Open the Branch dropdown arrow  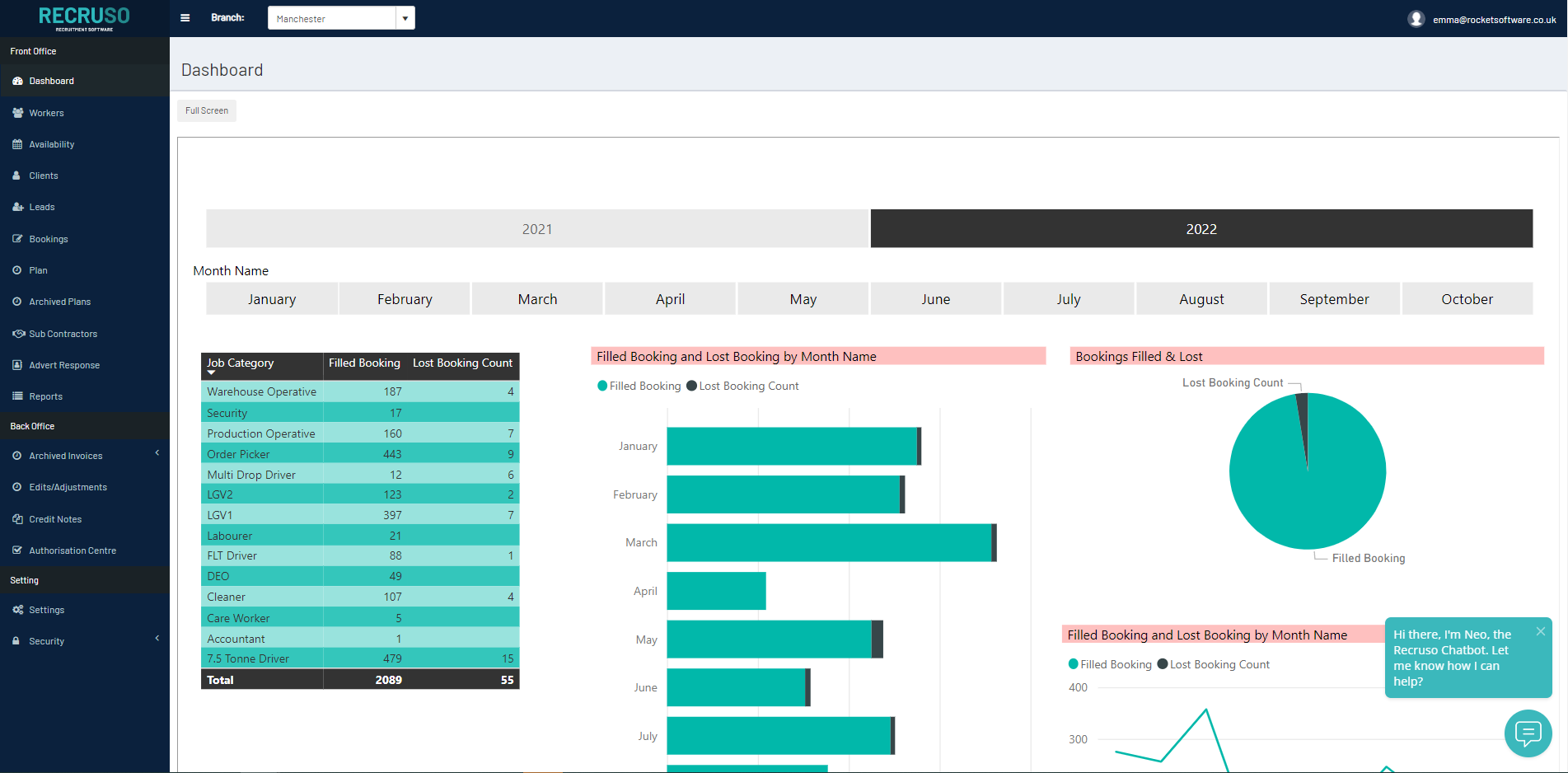[x=405, y=18]
